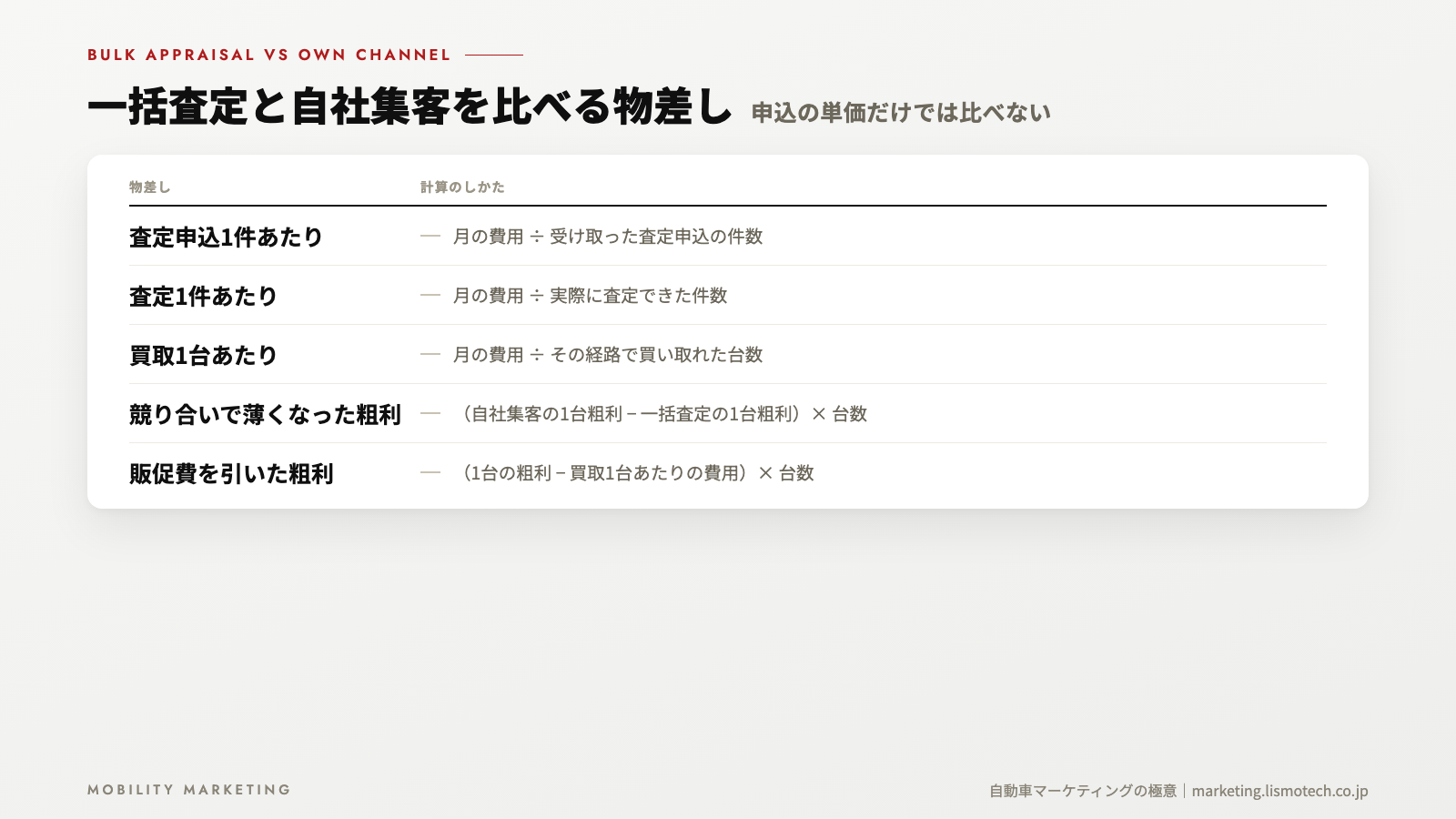Click the column header '計算のしかた'

[462, 187]
